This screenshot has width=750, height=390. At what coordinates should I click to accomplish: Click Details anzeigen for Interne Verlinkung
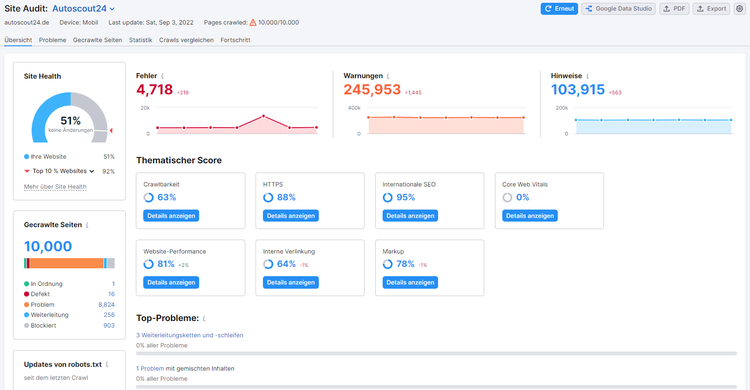(291, 282)
